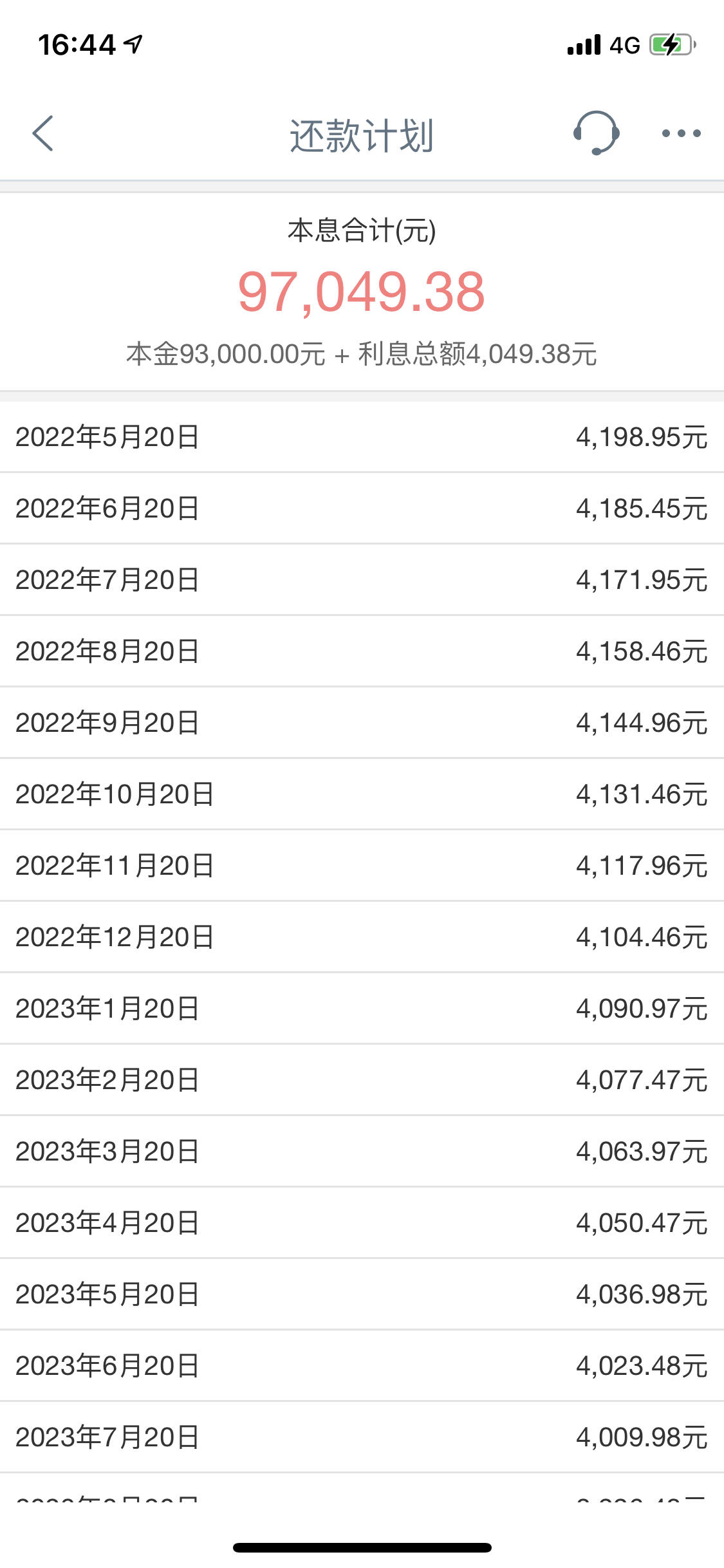Open the three-dot more menu
724x1568 pixels.
681,133
